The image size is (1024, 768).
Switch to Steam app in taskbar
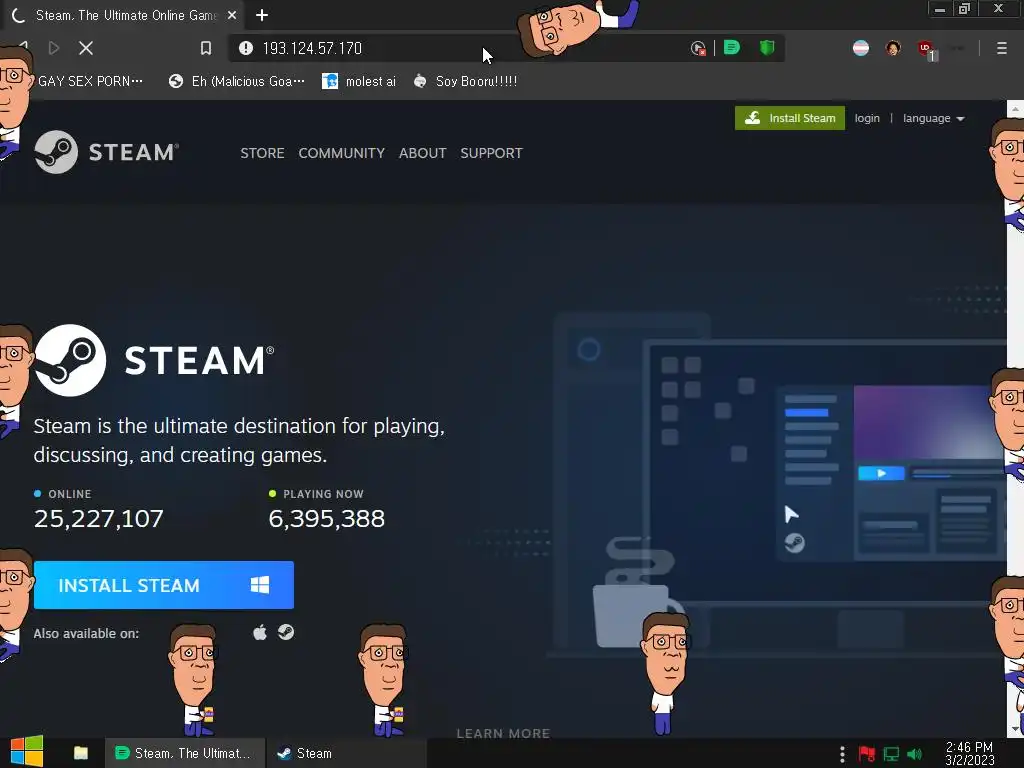pyautogui.click(x=346, y=753)
